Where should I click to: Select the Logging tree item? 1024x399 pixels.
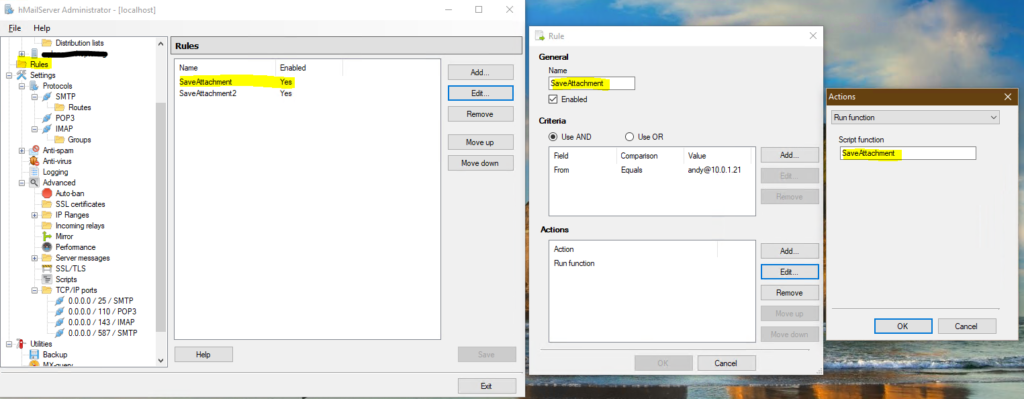point(55,172)
